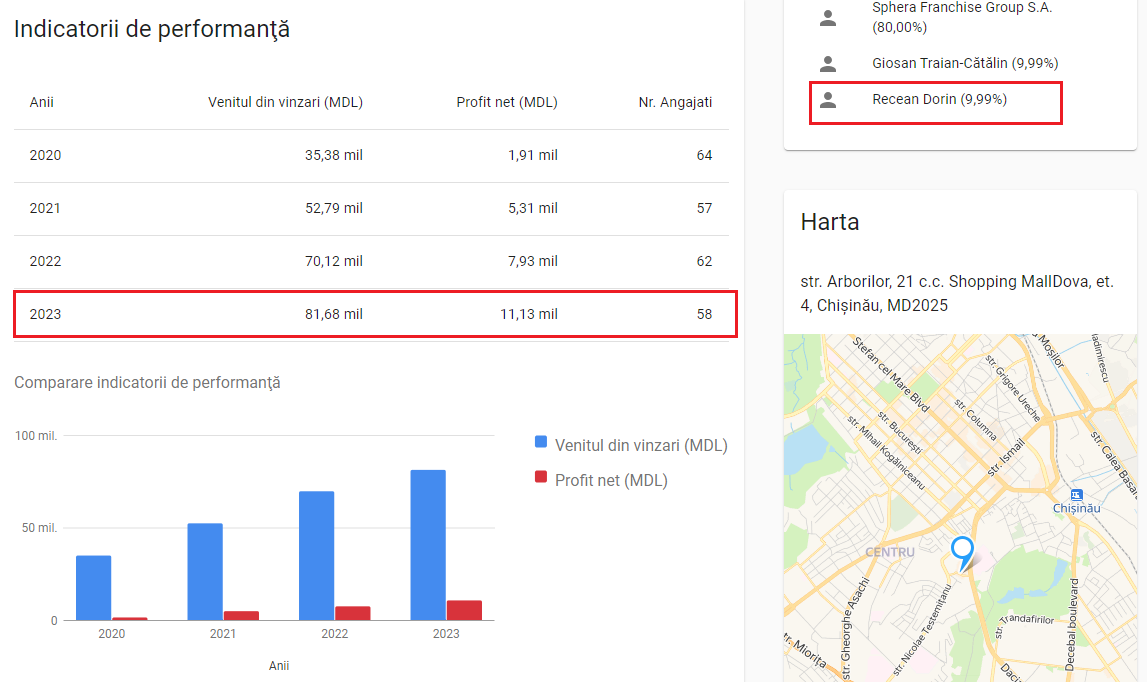
Task: Click Chișinău train station icon on map
Action: (x=1076, y=494)
